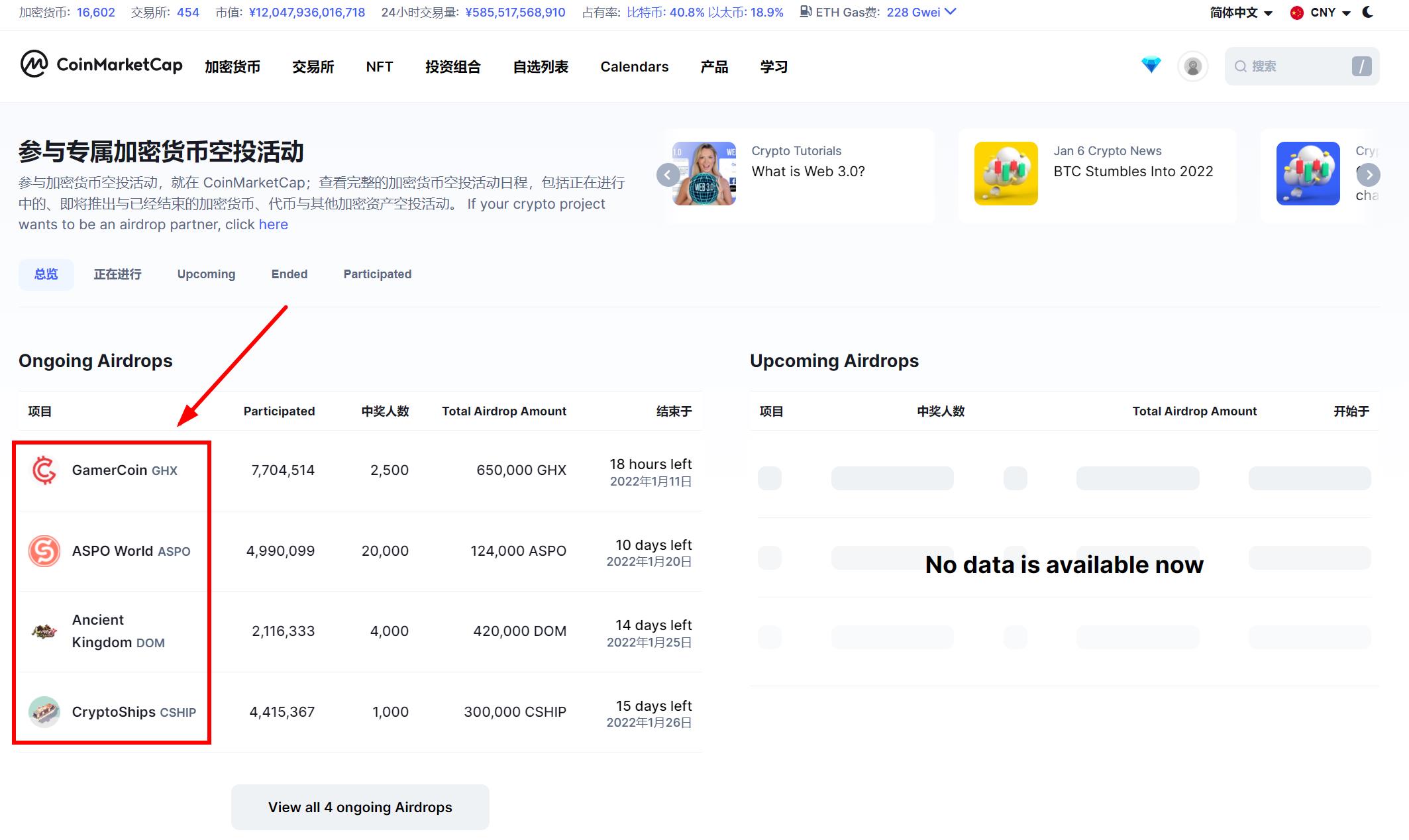1409x840 pixels.
Task: Expand the 简体中文 language dropdown
Action: coord(1241,13)
